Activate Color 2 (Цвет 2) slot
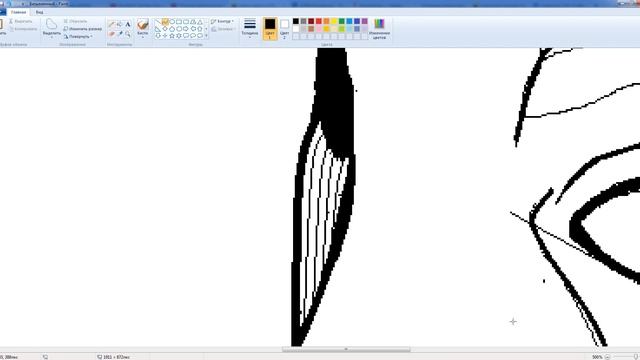Image resolution: width=640 pixels, height=360 pixels. pos(284,29)
